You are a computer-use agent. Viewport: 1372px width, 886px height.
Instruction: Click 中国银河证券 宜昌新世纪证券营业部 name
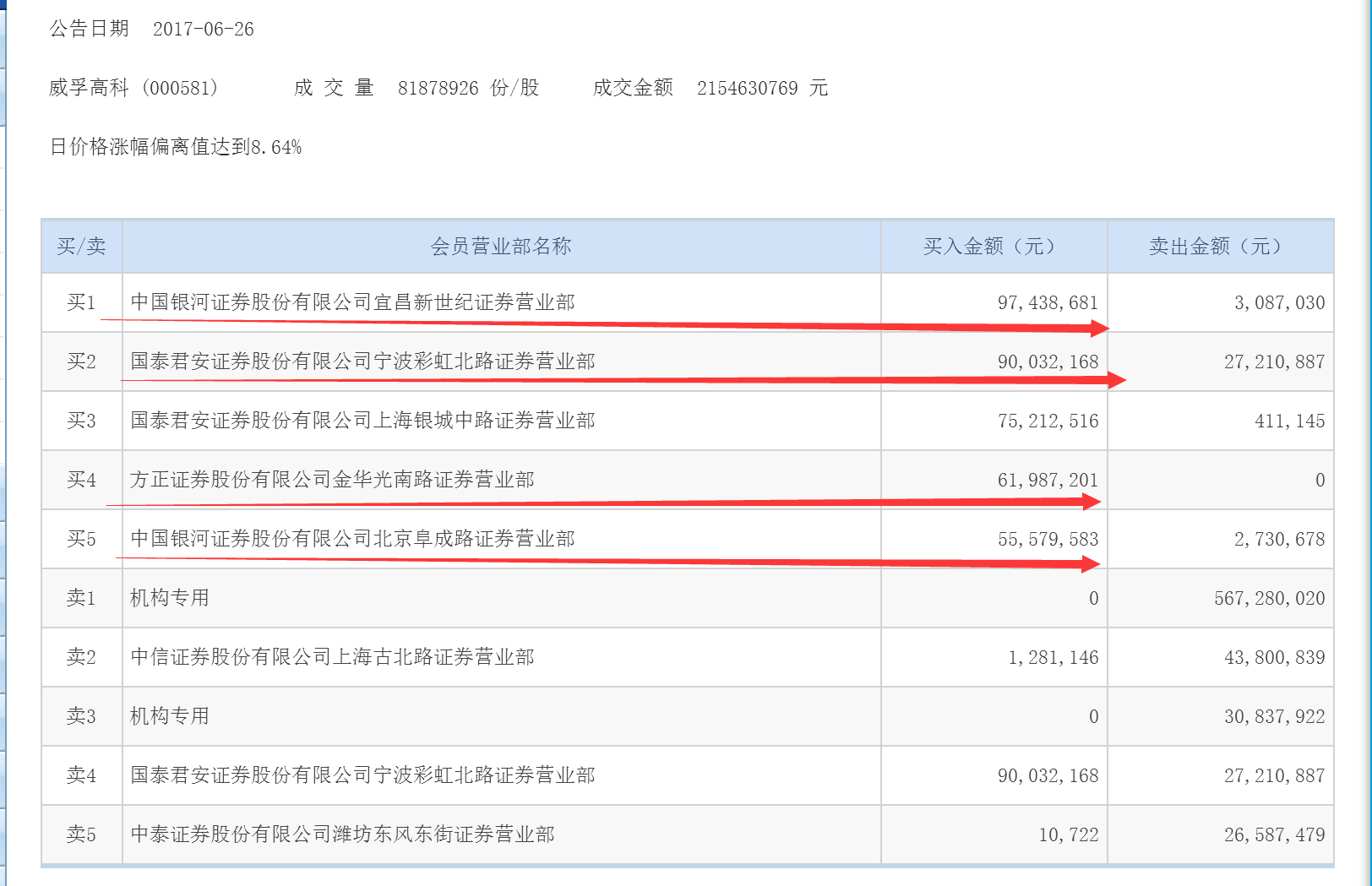click(353, 302)
